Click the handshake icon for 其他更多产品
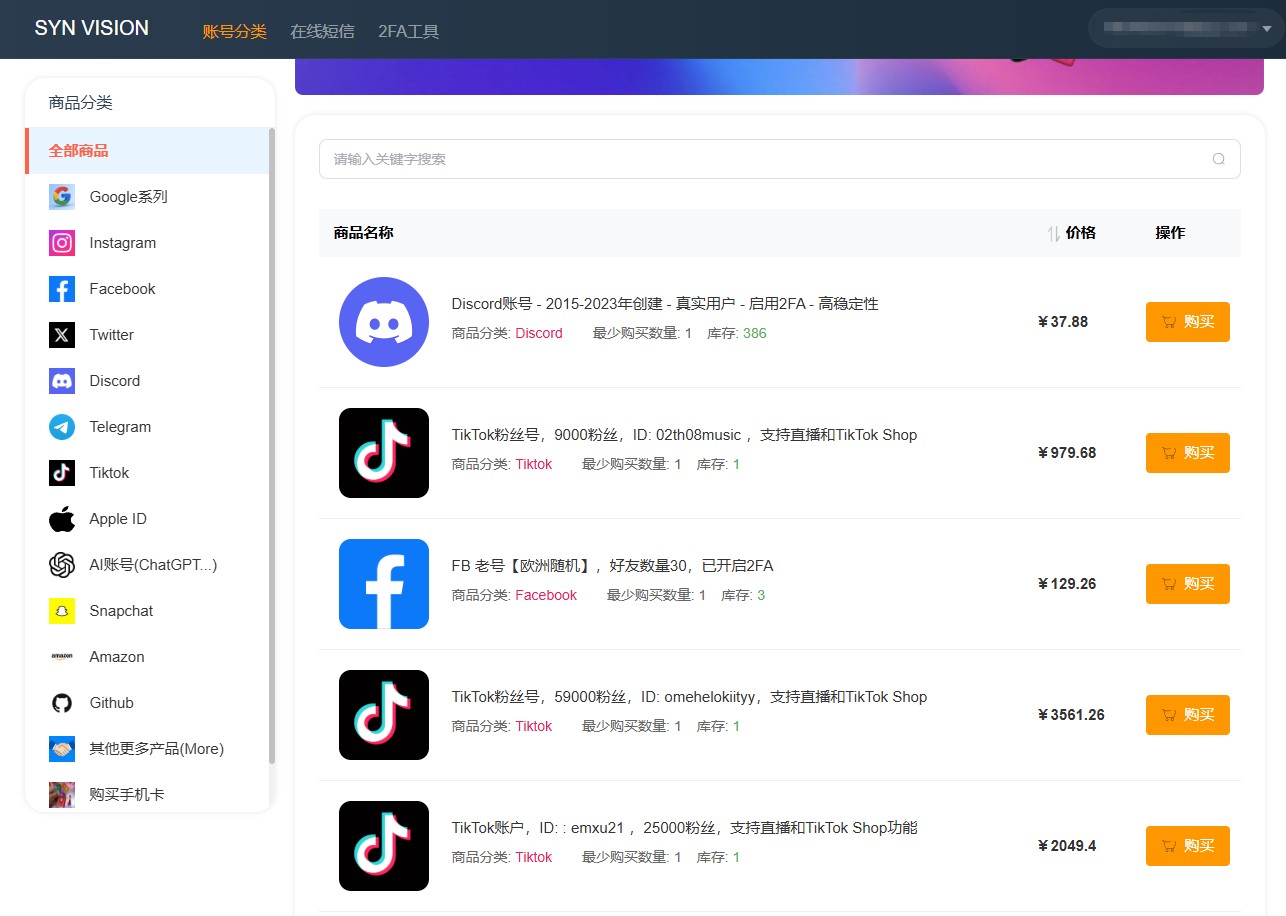1286x916 pixels. [62, 749]
